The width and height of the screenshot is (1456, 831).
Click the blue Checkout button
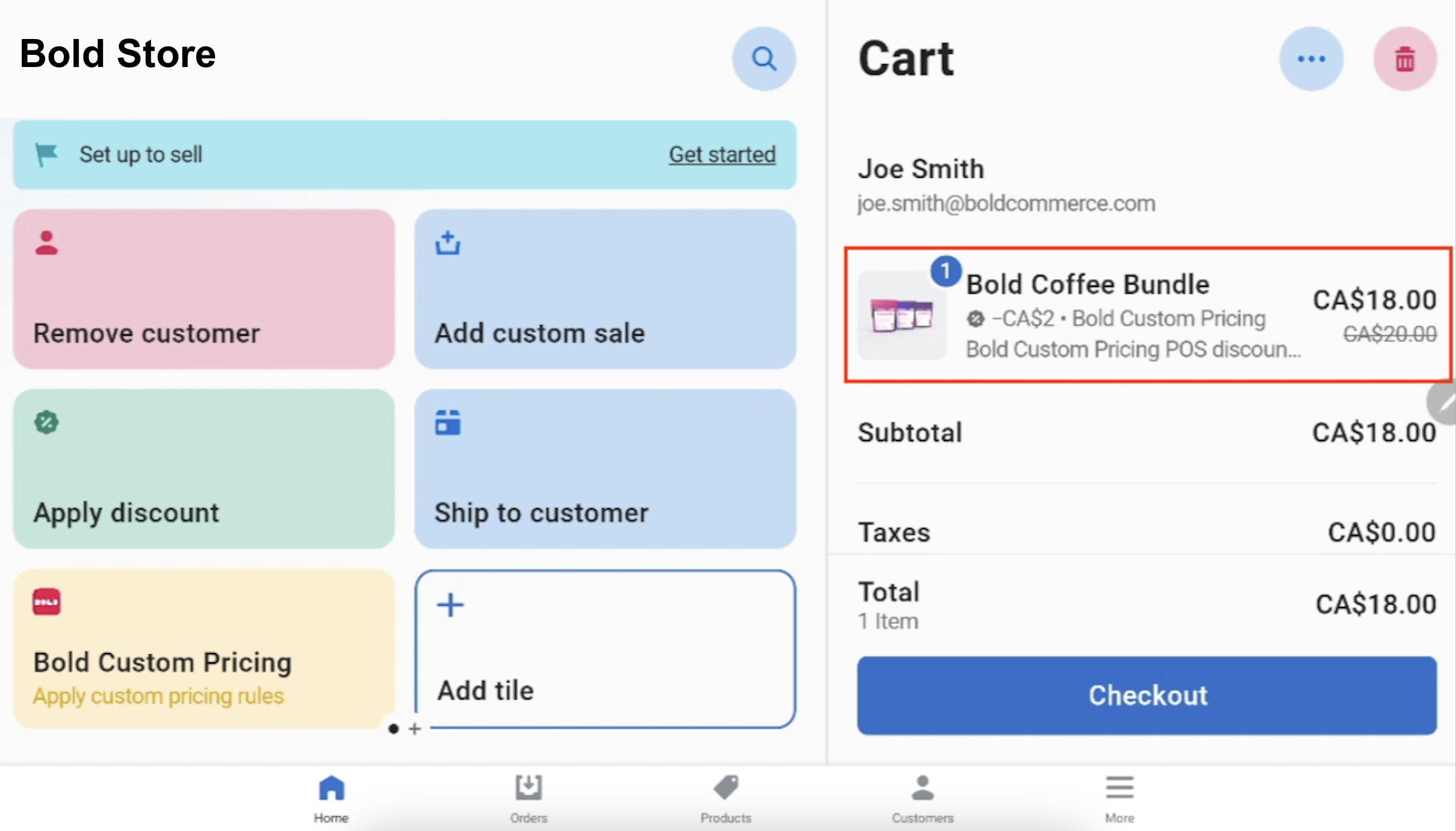1147,695
